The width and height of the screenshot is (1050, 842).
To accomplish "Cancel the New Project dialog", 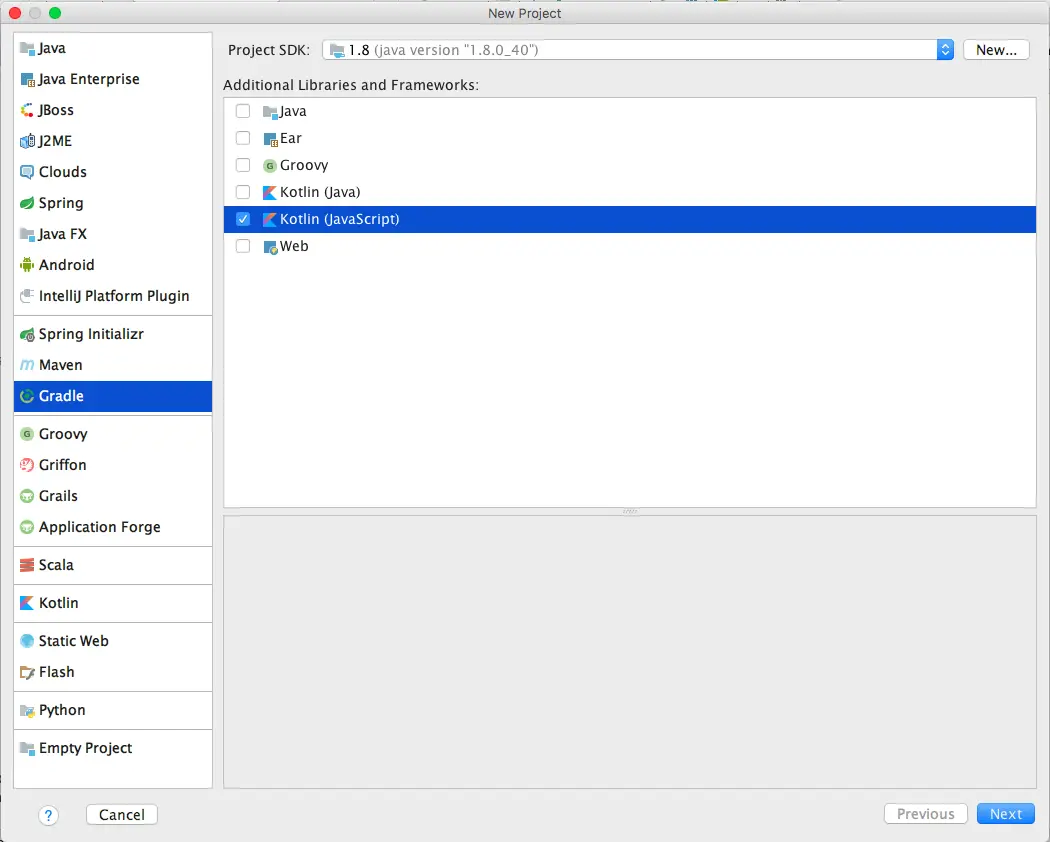I will (x=122, y=815).
